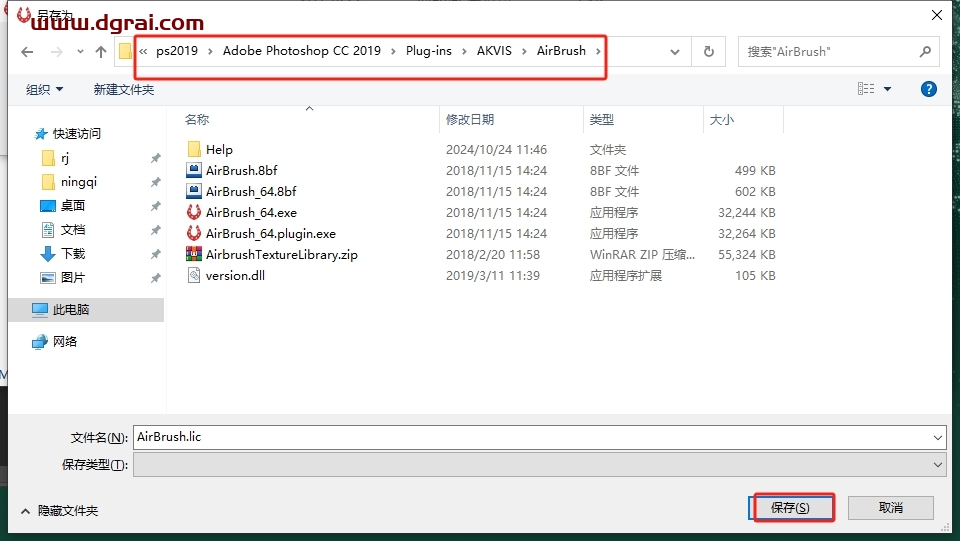Click 取消 button
The width and height of the screenshot is (960, 541).
pyautogui.click(x=891, y=507)
